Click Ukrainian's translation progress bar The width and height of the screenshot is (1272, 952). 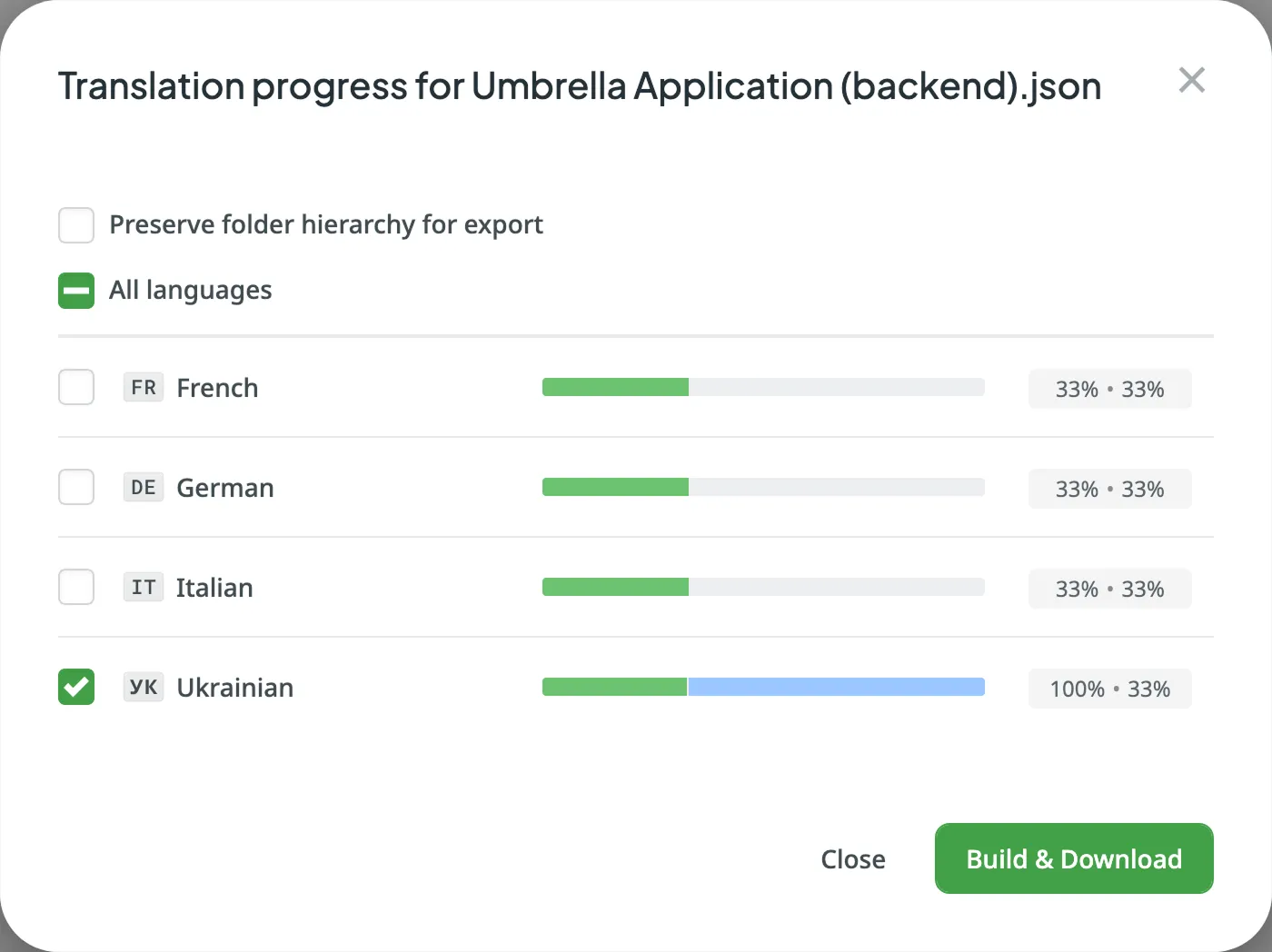click(x=763, y=688)
